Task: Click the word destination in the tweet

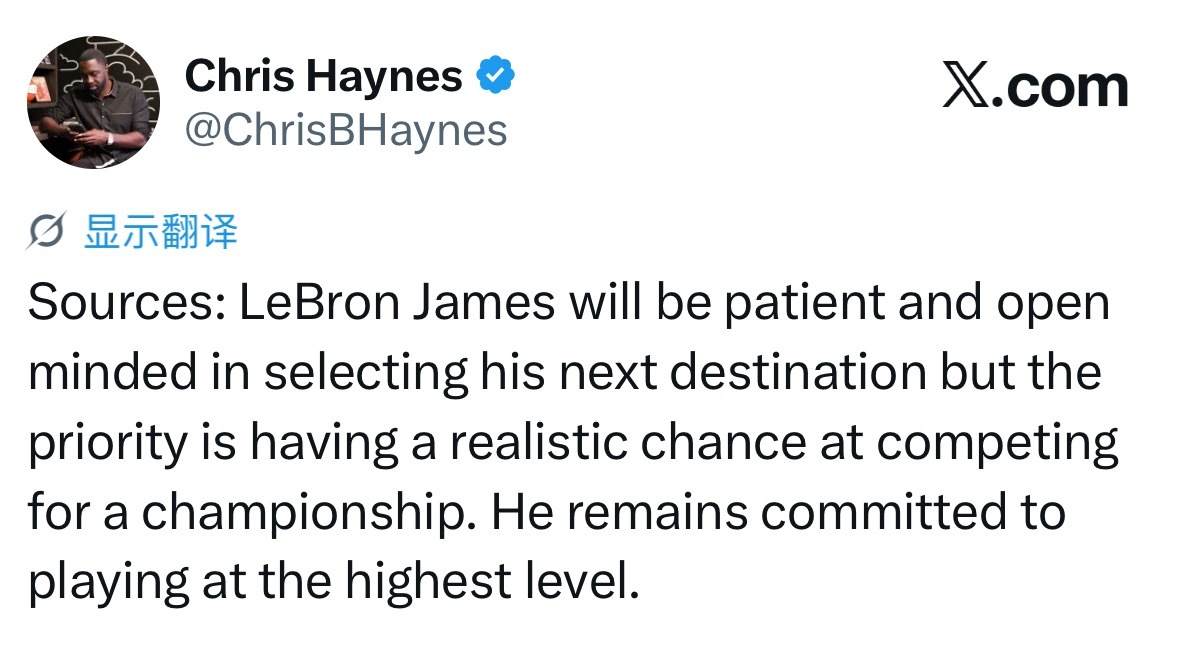Action: tap(798, 372)
